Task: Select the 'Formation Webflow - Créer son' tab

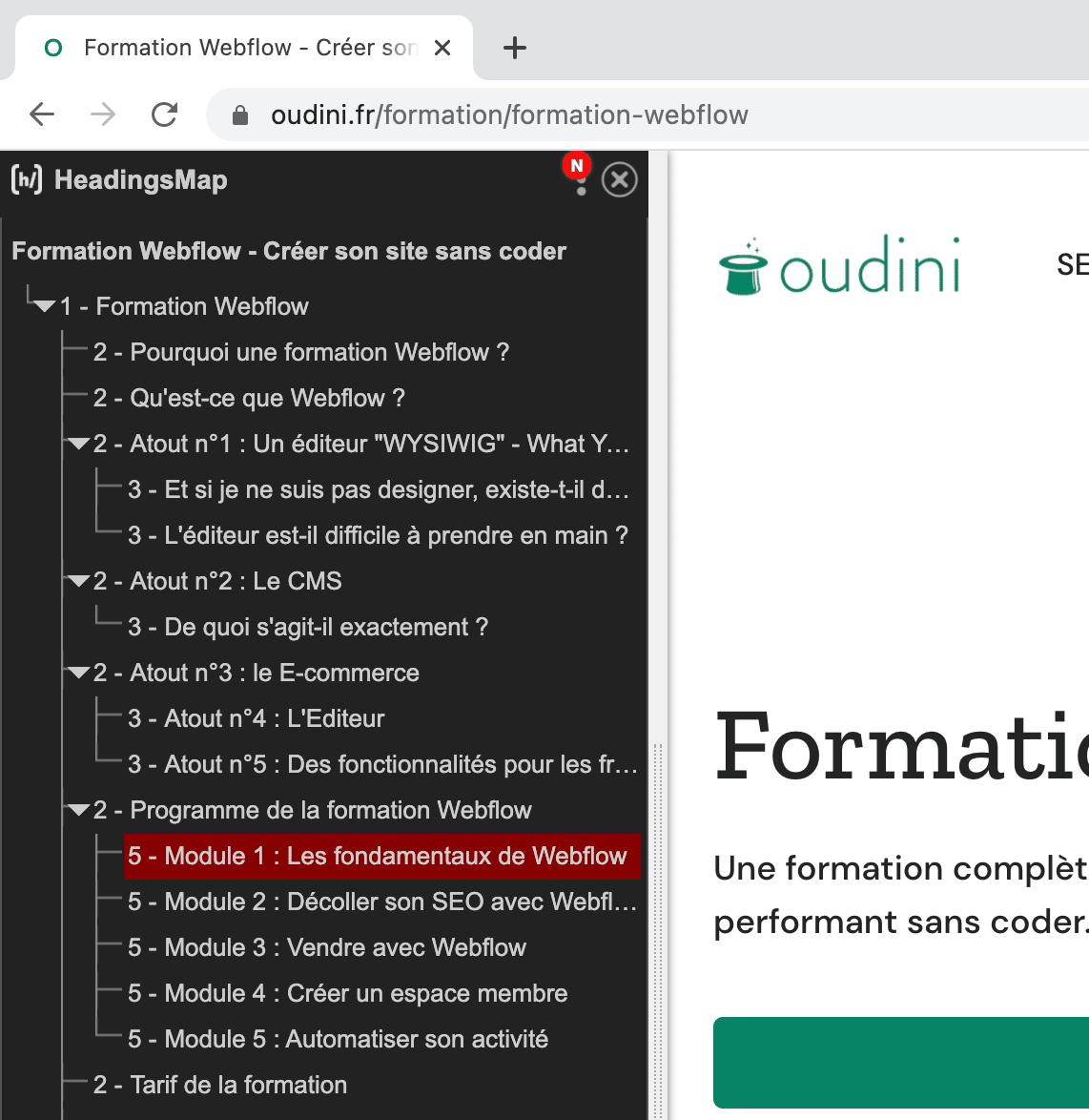Action: 244,48
